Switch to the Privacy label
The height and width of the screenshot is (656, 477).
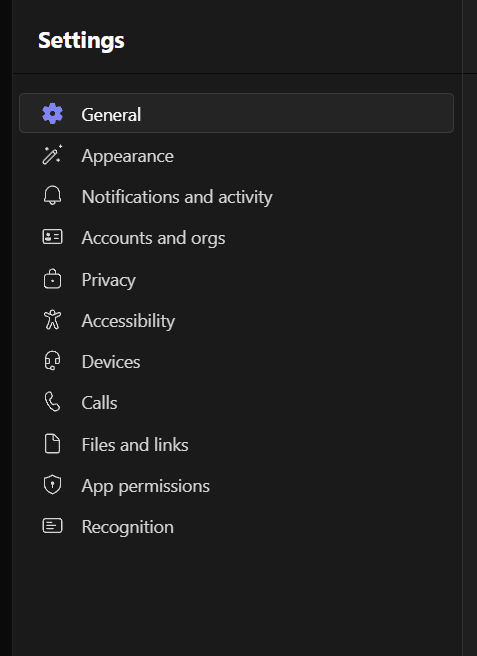click(x=109, y=280)
